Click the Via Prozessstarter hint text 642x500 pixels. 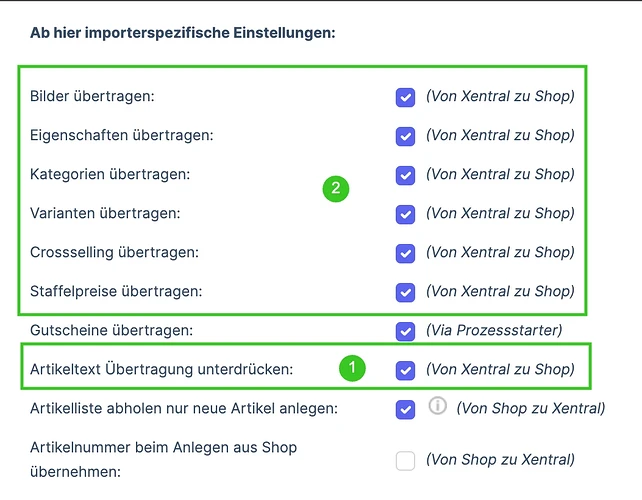click(x=494, y=330)
